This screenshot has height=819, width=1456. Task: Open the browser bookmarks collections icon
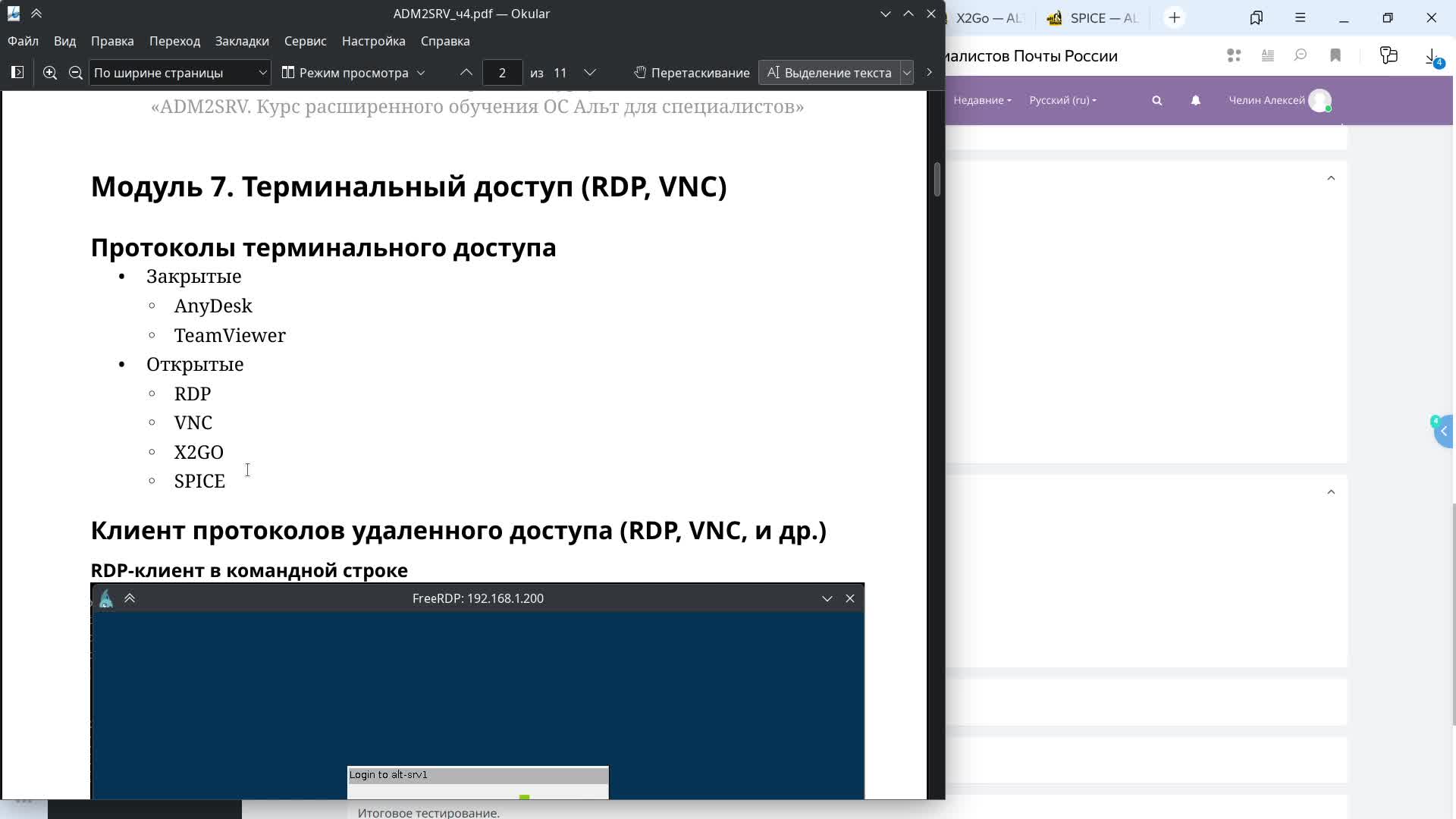(1257, 18)
